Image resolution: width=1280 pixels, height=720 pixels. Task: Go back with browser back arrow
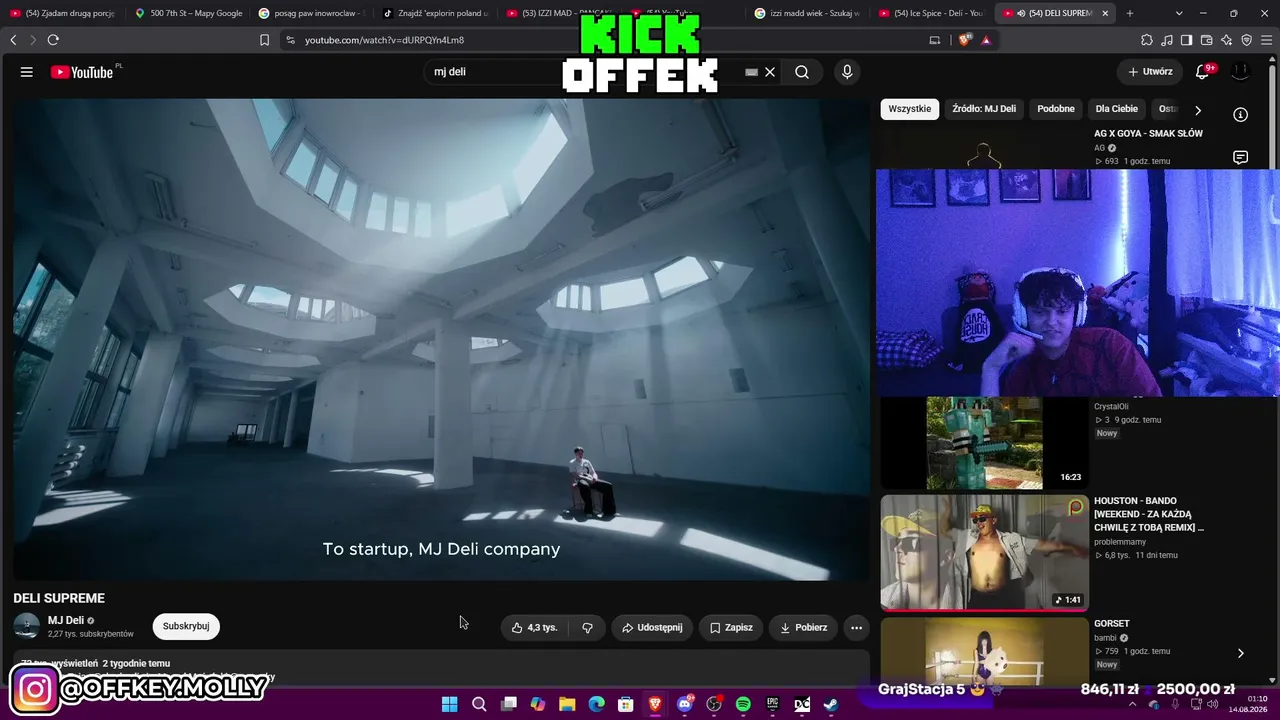(13, 40)
